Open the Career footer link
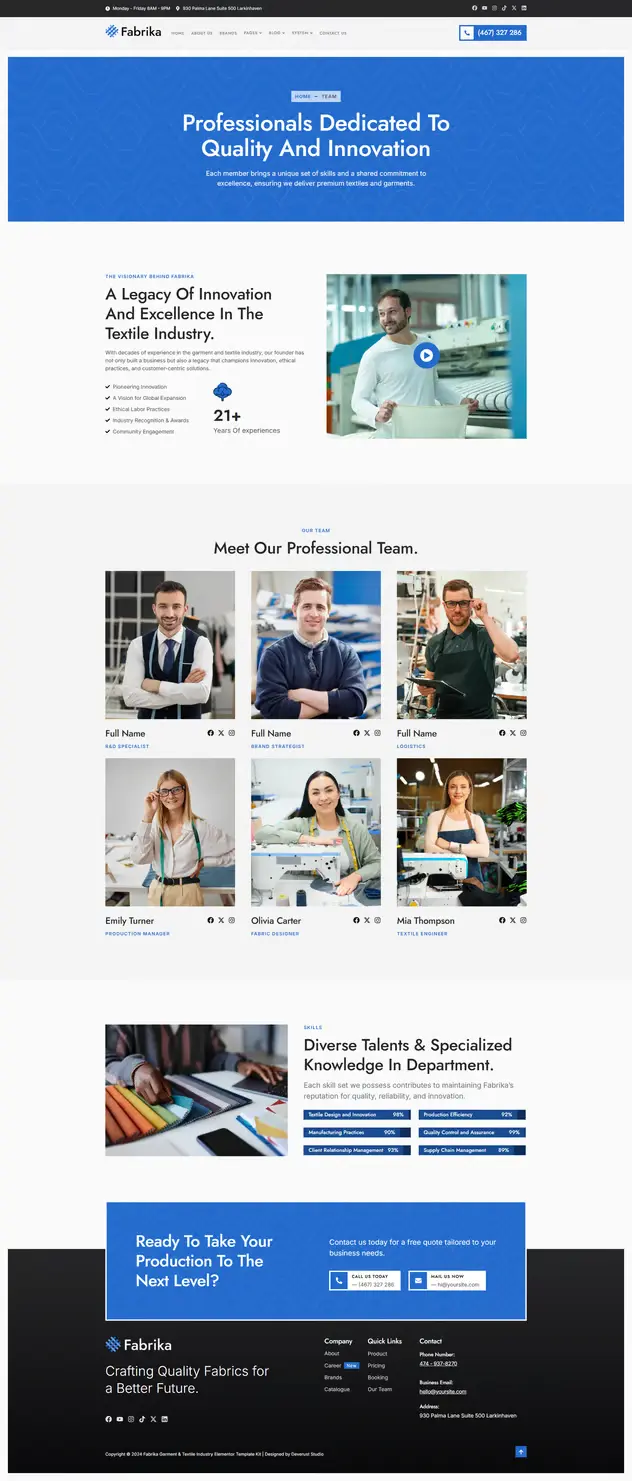632x1481 pixels. (333, 1365)
